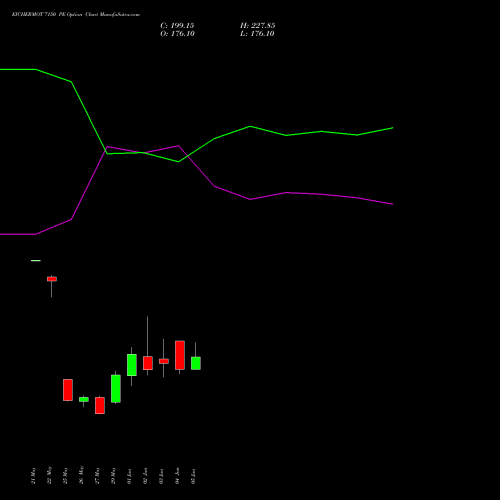Click the chart title text at top left
The image size is (500, 500).
click(x=76, y=14)
